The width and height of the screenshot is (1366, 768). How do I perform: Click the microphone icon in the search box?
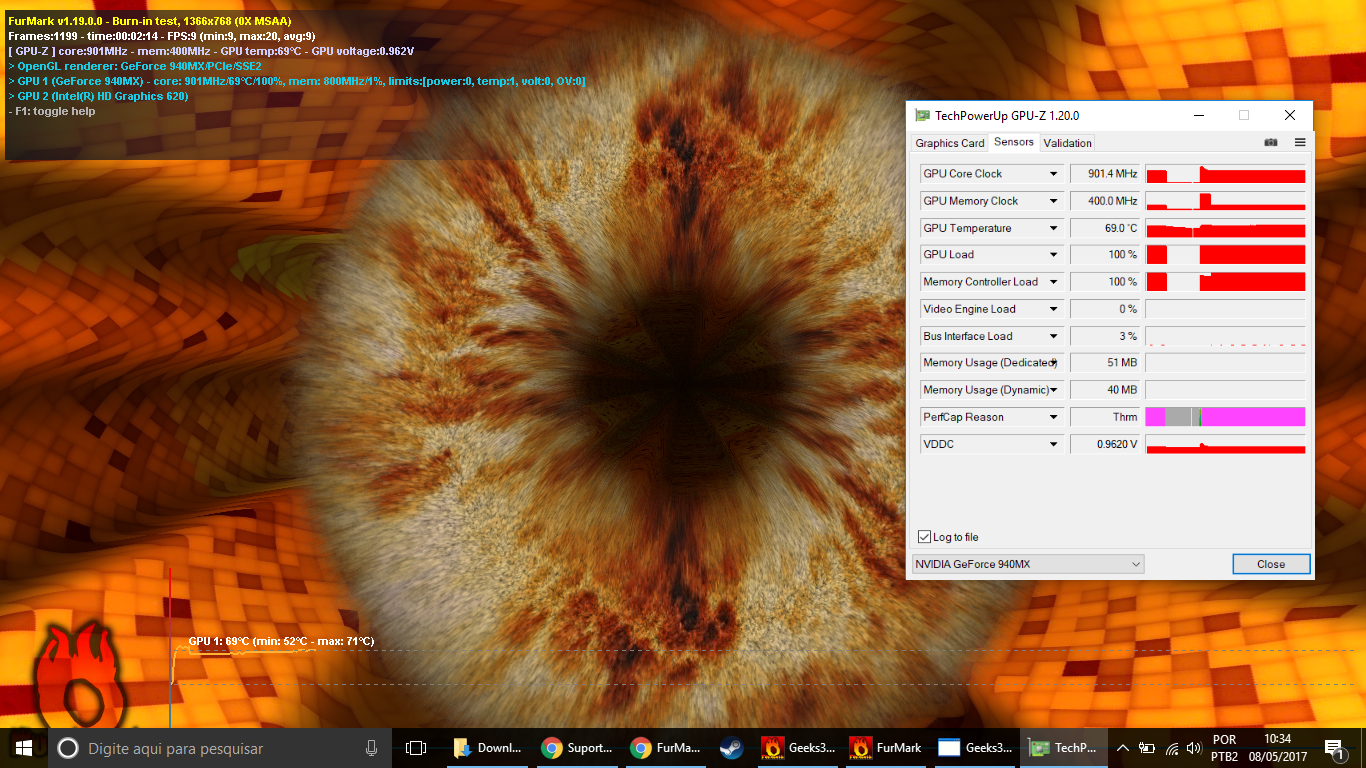(371, 748)
